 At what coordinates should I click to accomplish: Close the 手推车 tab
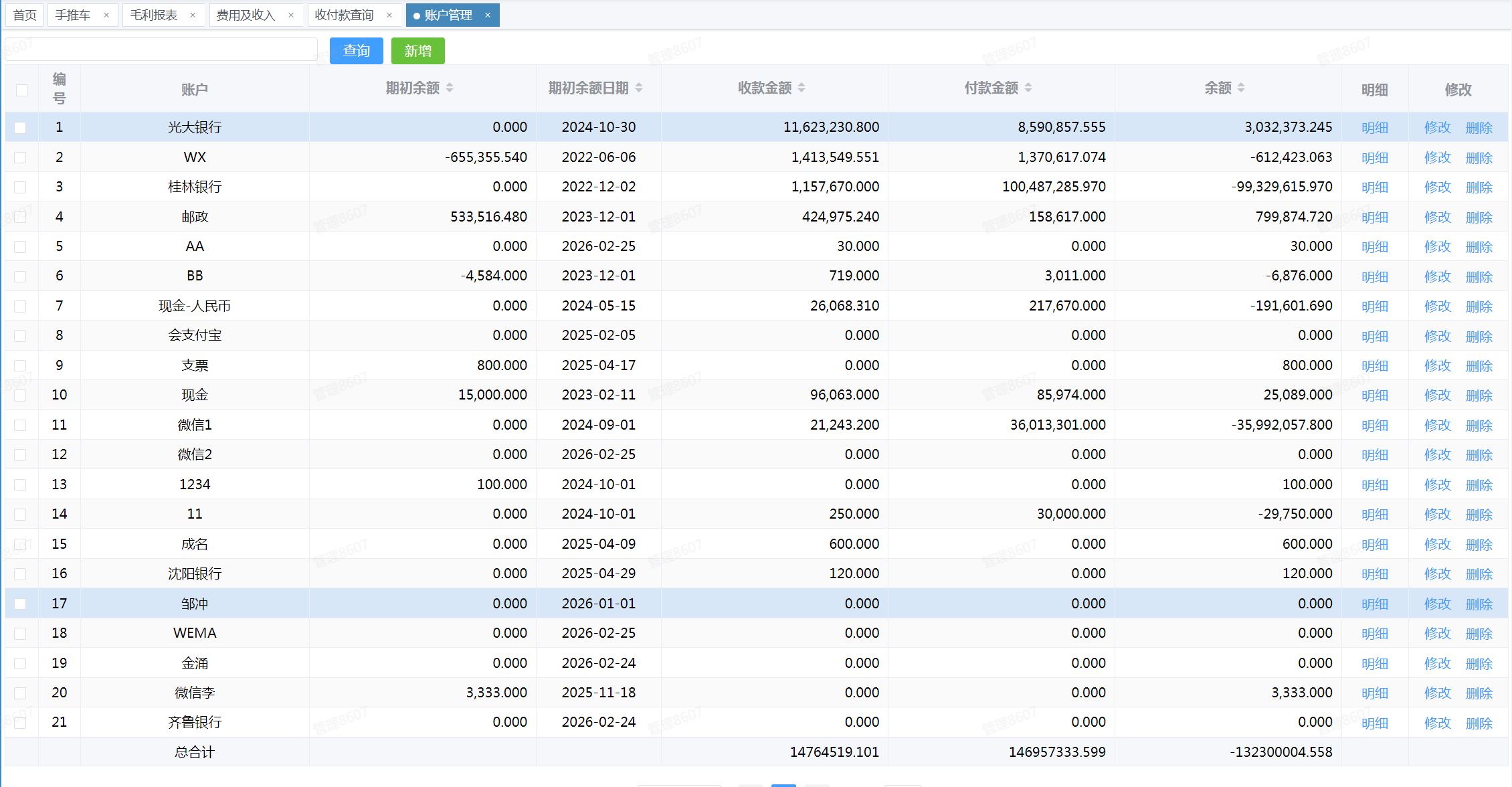[x=106, y=15]
